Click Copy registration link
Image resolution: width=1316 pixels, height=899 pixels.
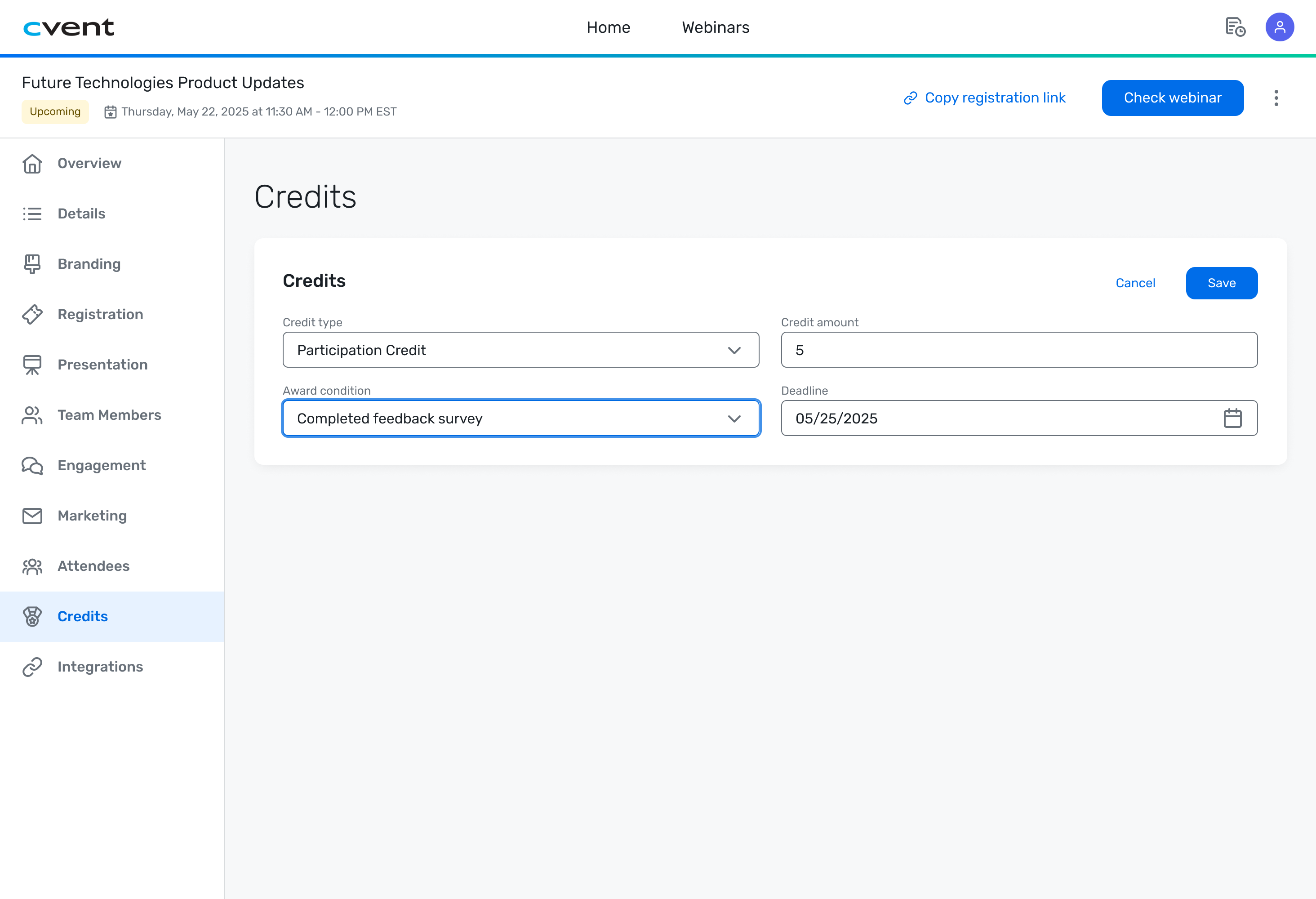tap(985, 98)
